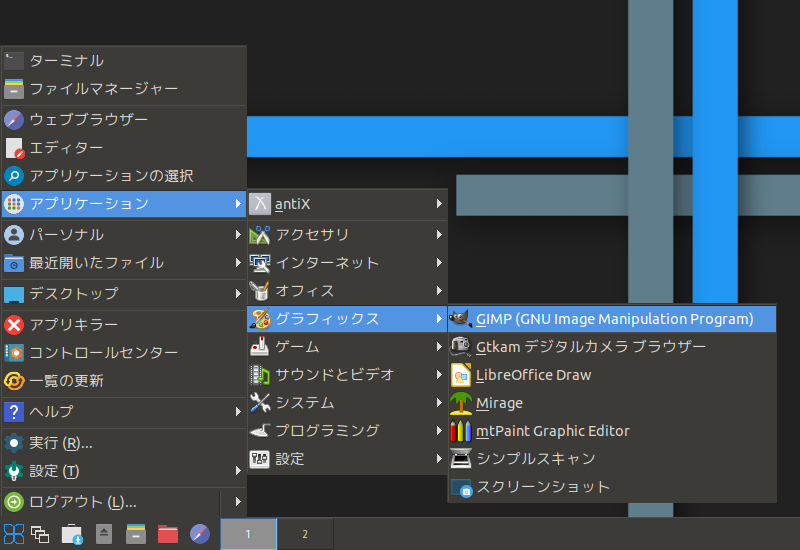Click the compass icon beside ウェブブラウザー
Image resolution: width=800 pixels, height=550 pixels.
pyautogui.click(x=14, y=119)
